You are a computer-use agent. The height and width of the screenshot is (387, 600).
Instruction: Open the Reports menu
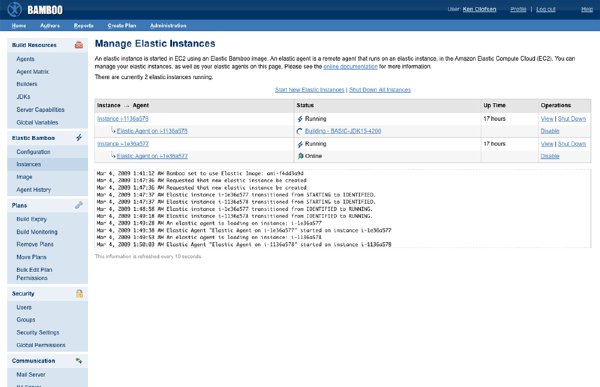83,26
